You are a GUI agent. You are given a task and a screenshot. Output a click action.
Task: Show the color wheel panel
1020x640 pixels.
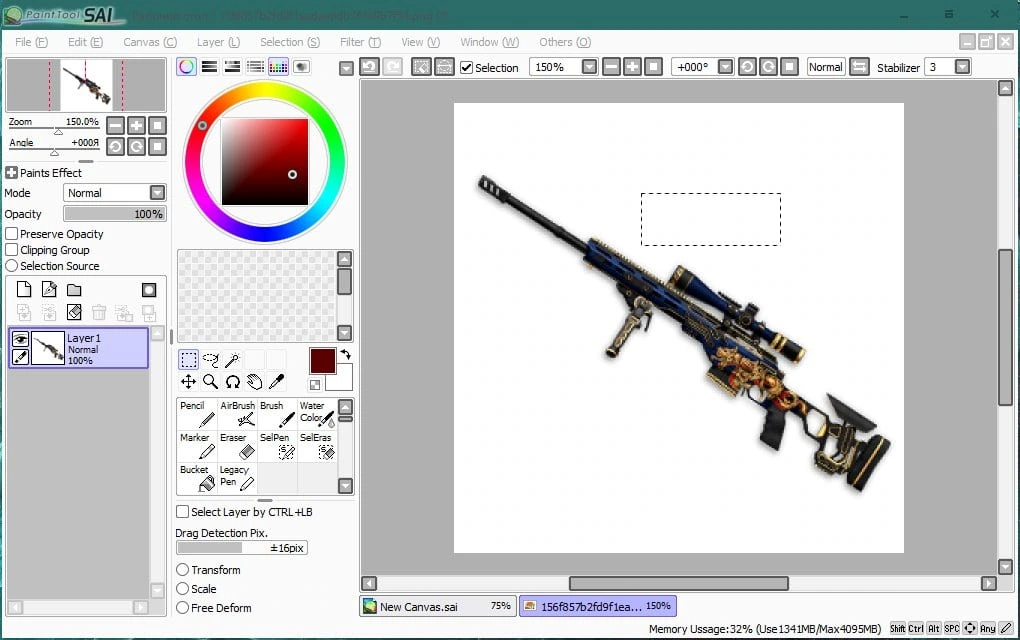click(x=187, y=66)
